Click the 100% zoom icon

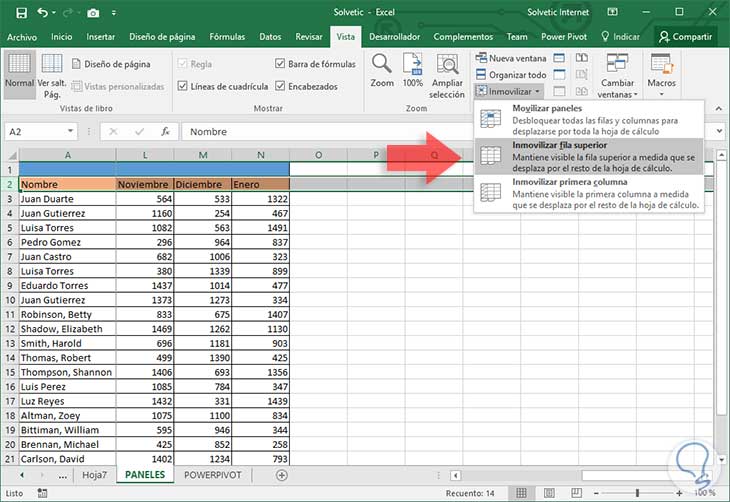coord(413,66)
